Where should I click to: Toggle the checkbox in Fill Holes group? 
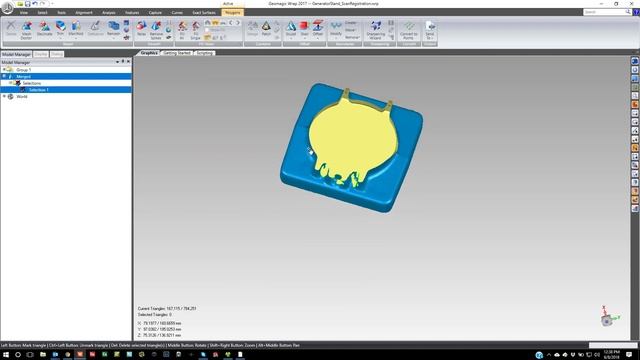point(207,30)
